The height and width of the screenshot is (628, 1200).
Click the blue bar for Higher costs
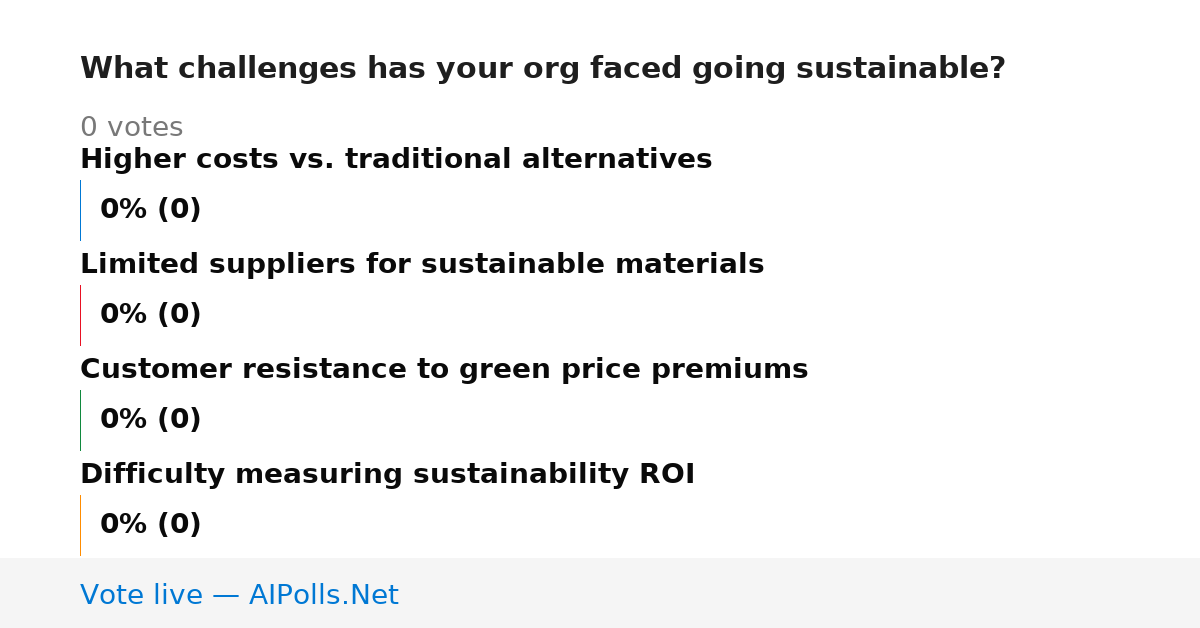pos(80,210)
